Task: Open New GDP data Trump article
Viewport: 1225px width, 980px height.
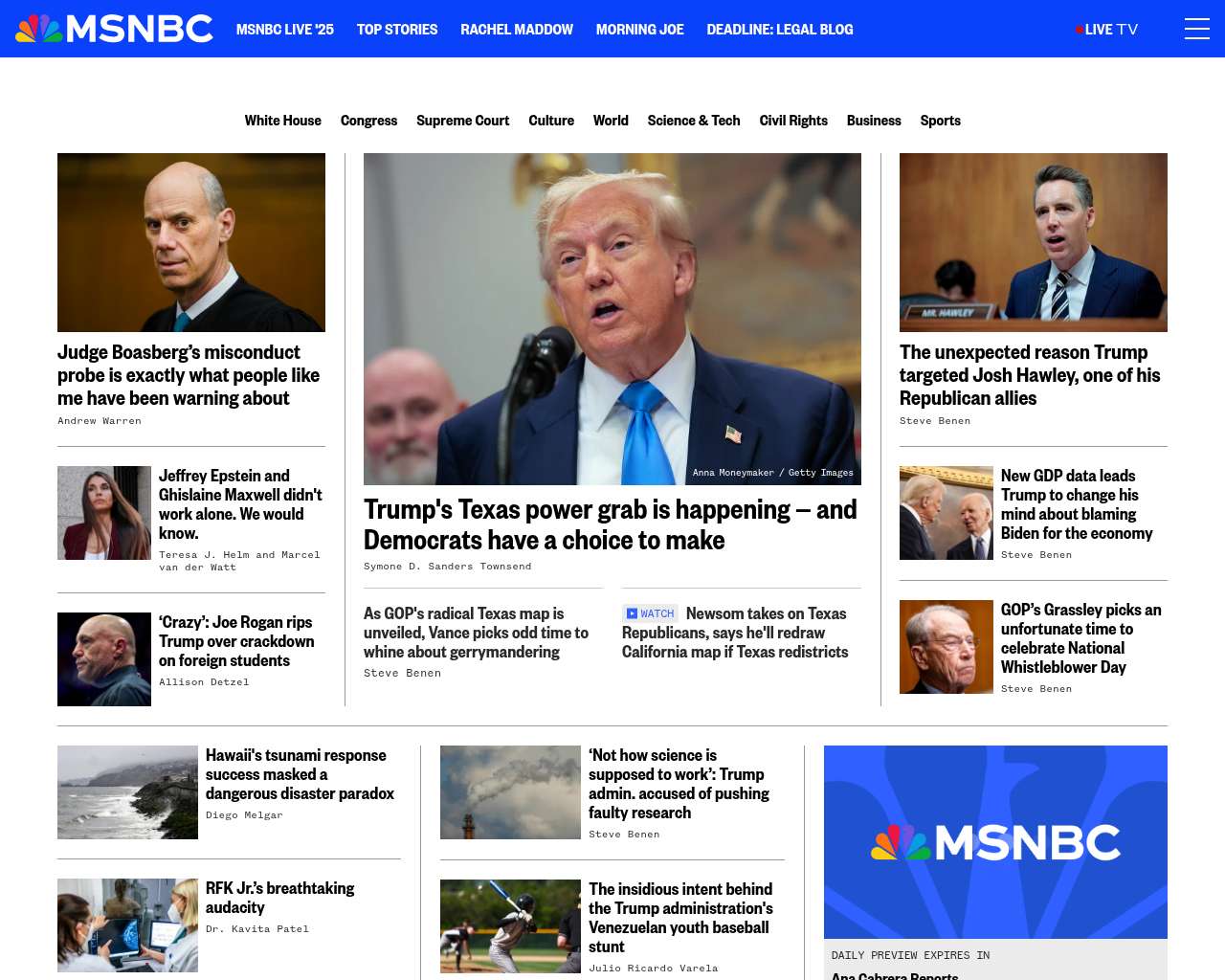Action: tap(1077, 504)
